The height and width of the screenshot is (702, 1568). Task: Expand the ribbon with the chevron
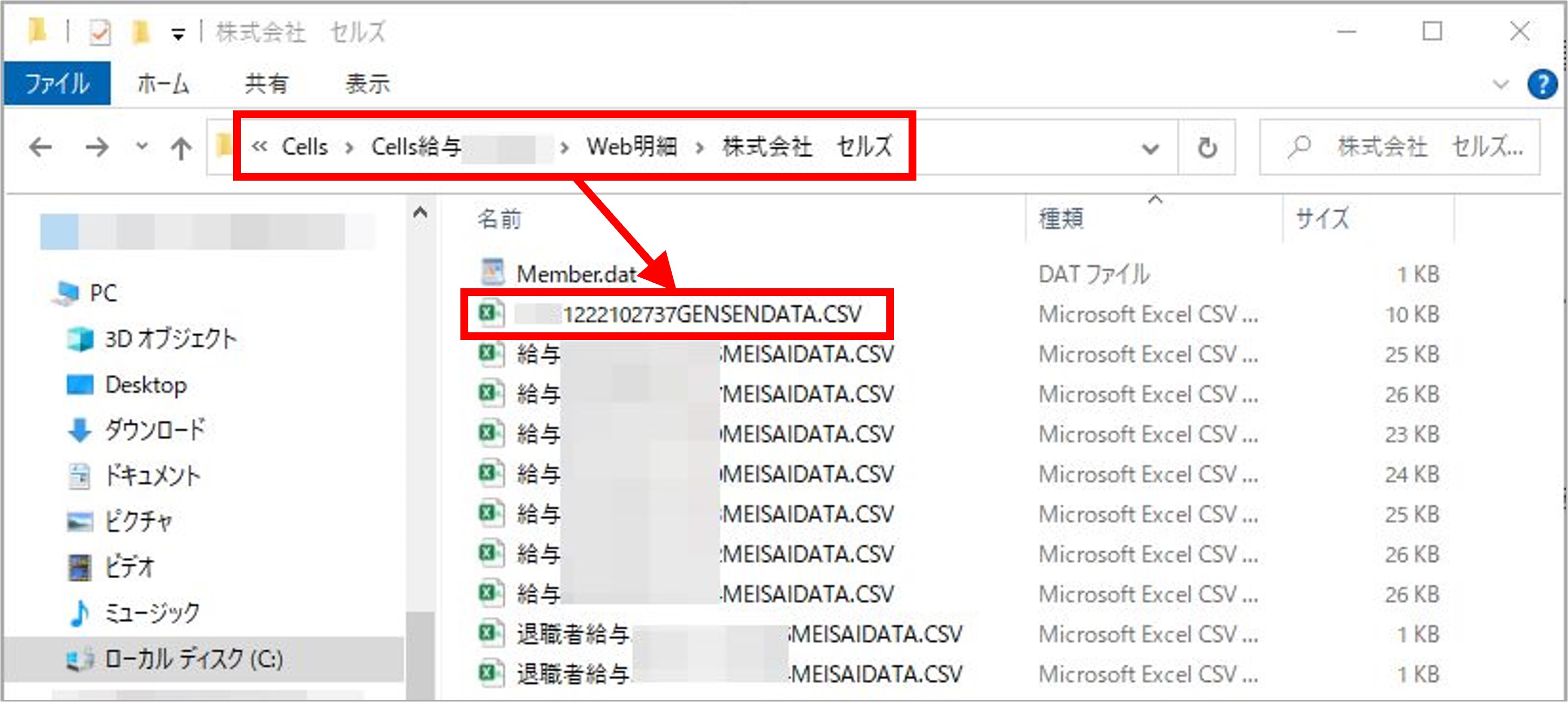(x=1501, y=84)
